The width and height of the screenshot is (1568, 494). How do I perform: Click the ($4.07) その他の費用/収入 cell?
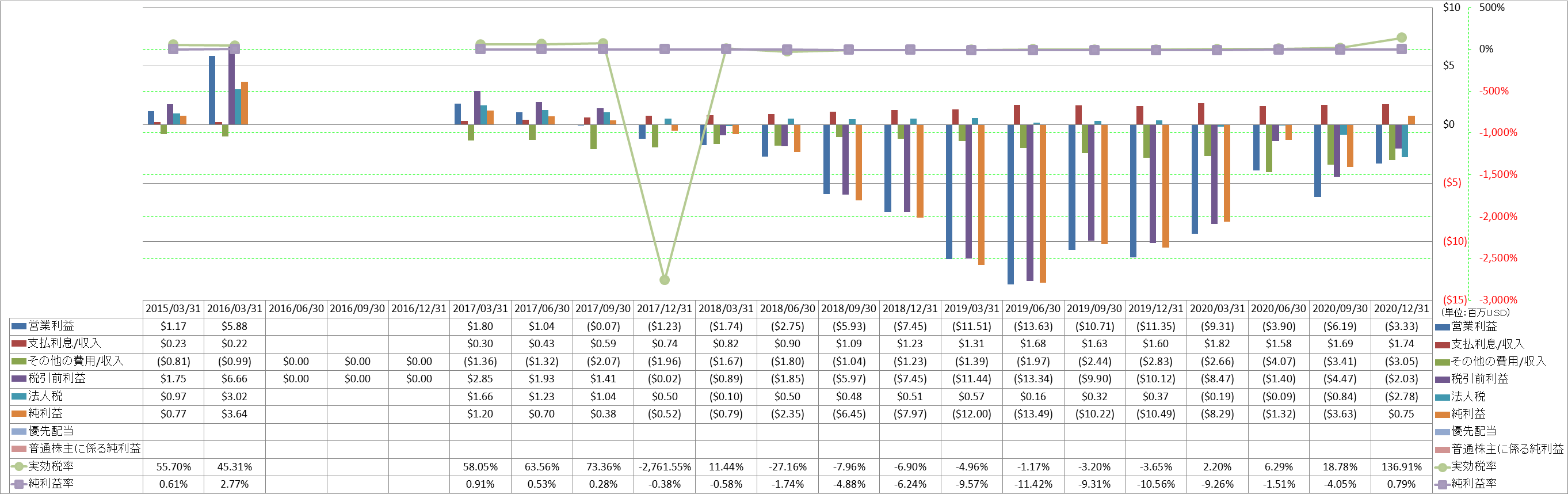pyautogui.click(x=1279, y=361)
